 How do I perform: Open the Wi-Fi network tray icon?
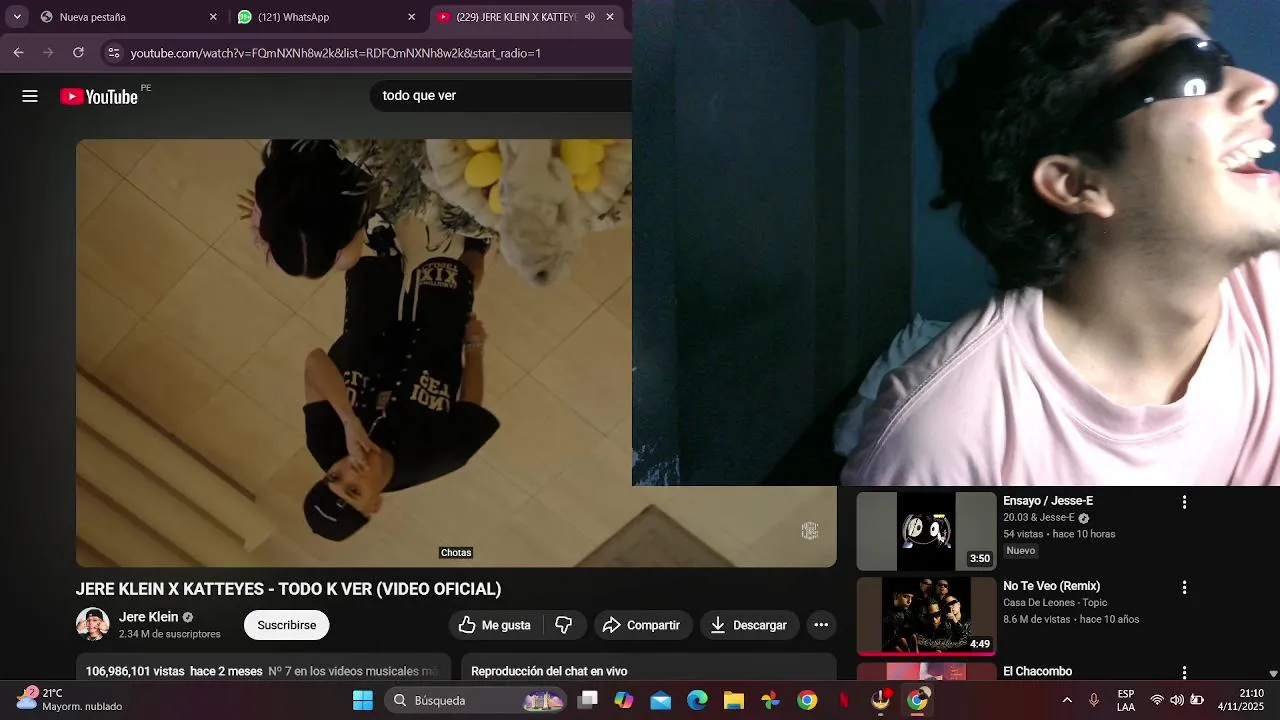point(1157,700)
